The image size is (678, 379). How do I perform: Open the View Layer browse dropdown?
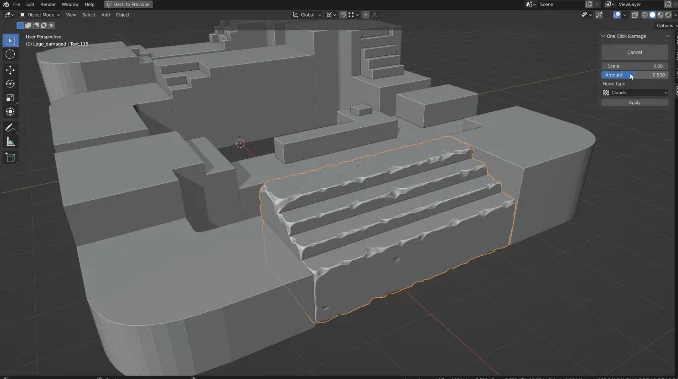[609, 4]
